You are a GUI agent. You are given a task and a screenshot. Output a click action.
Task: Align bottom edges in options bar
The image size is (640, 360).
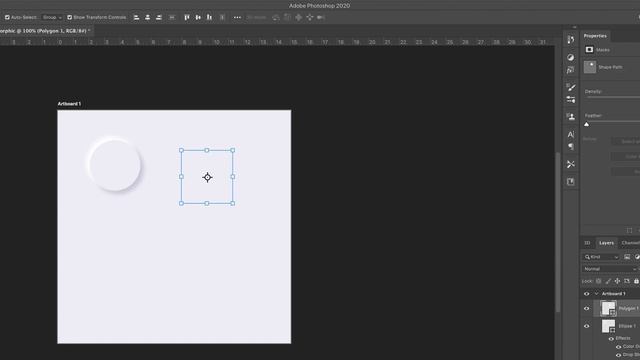tap(209, 18)
